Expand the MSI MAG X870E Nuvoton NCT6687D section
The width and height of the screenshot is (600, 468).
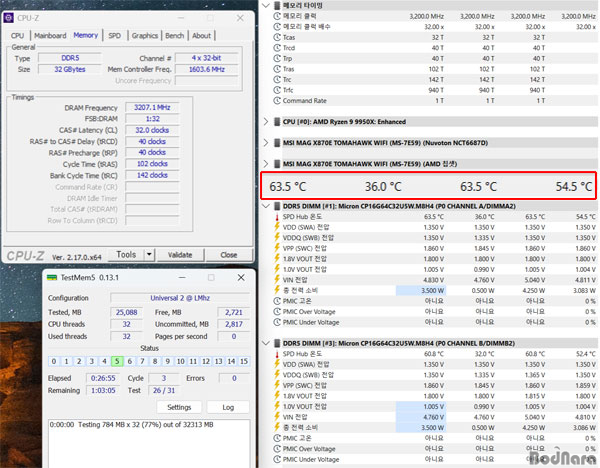(x=265, y=143)
